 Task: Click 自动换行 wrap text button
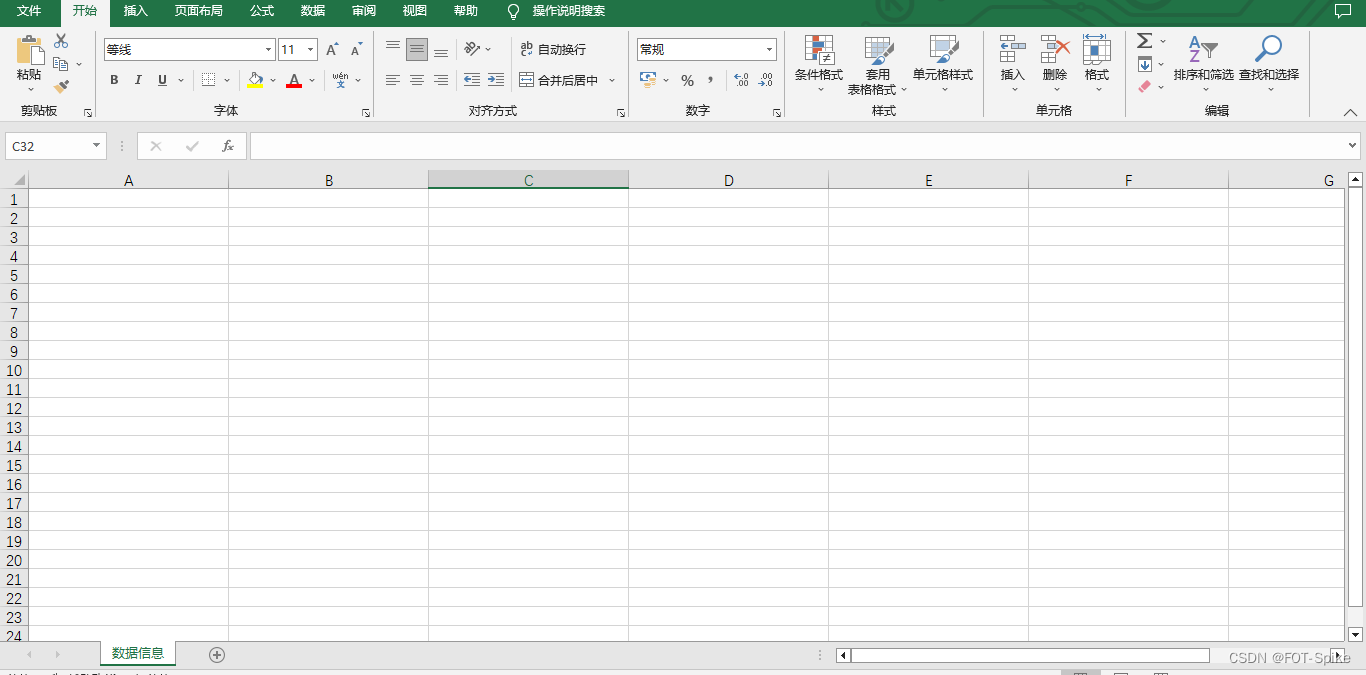[553, 49]
